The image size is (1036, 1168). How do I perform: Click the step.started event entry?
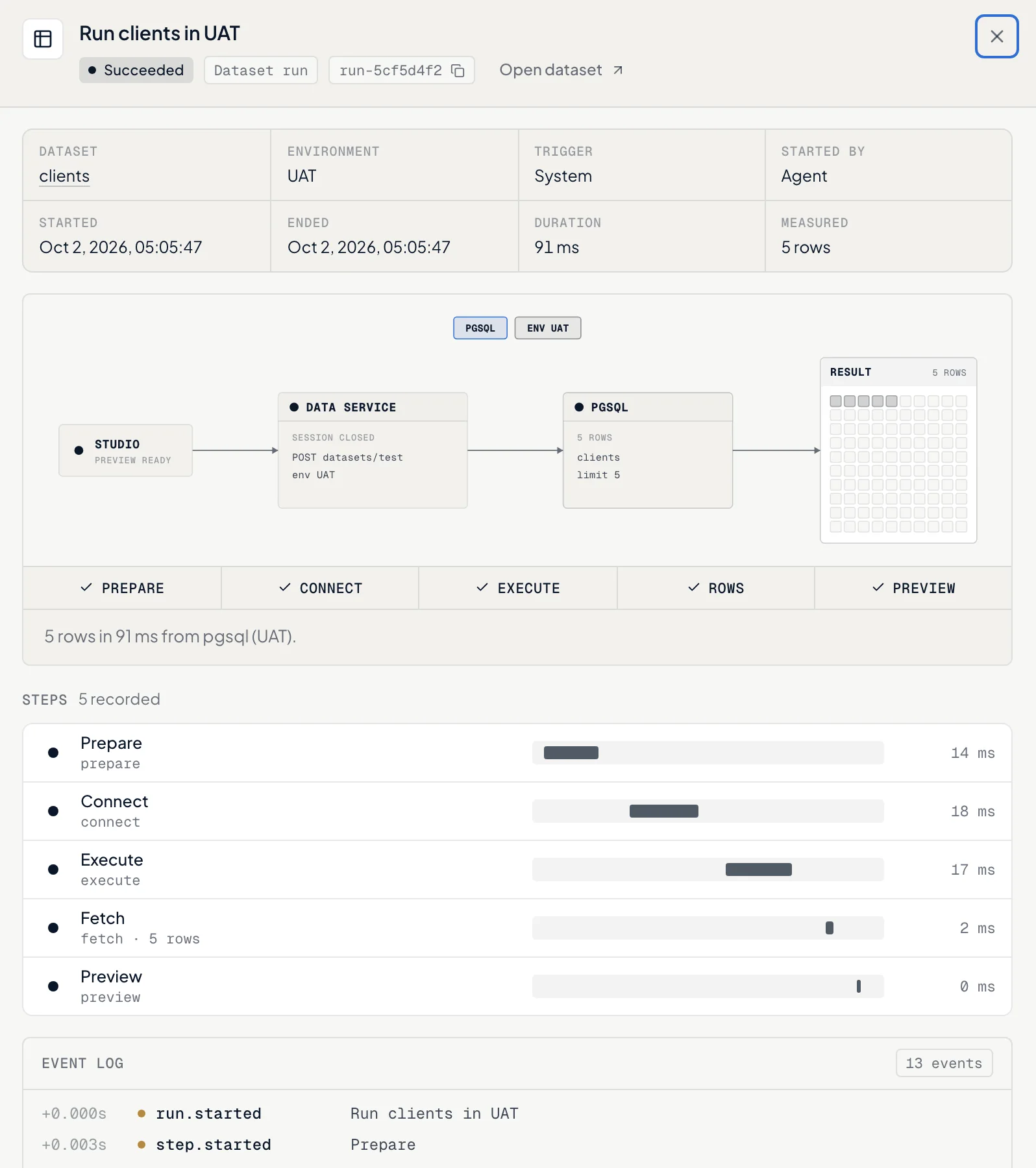(517, 1145)
